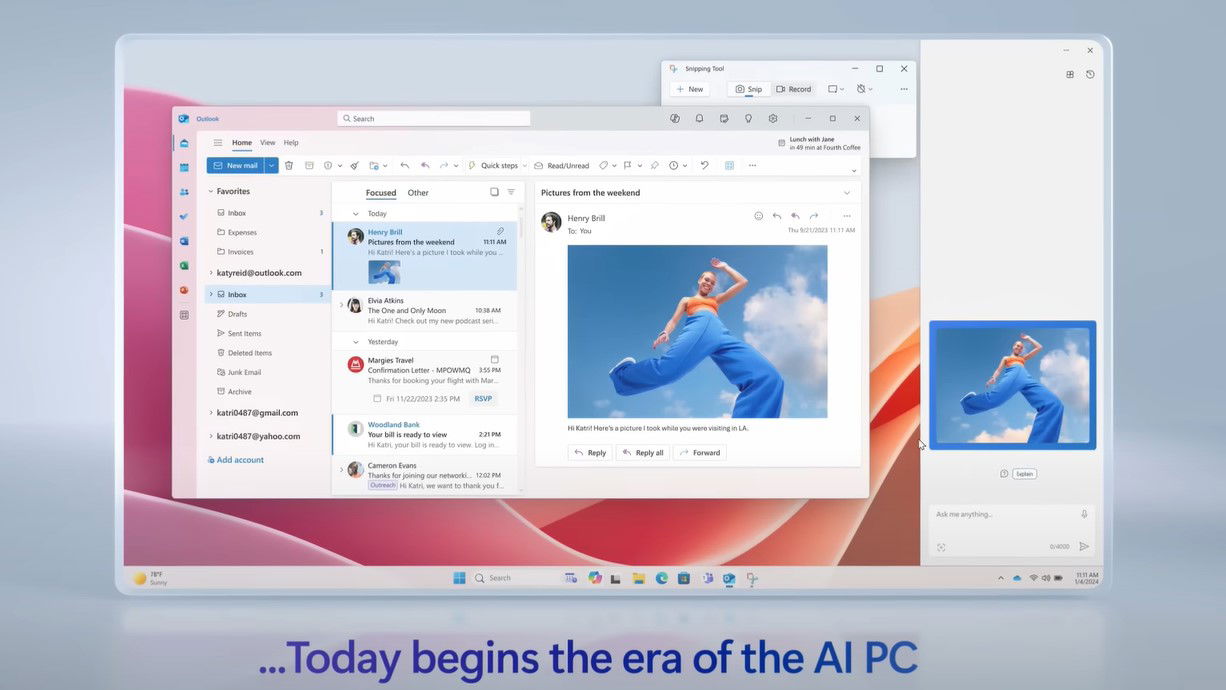
Task: Click the Reply all arrow in the Outlook ribbon
Action: coord(425,165)
